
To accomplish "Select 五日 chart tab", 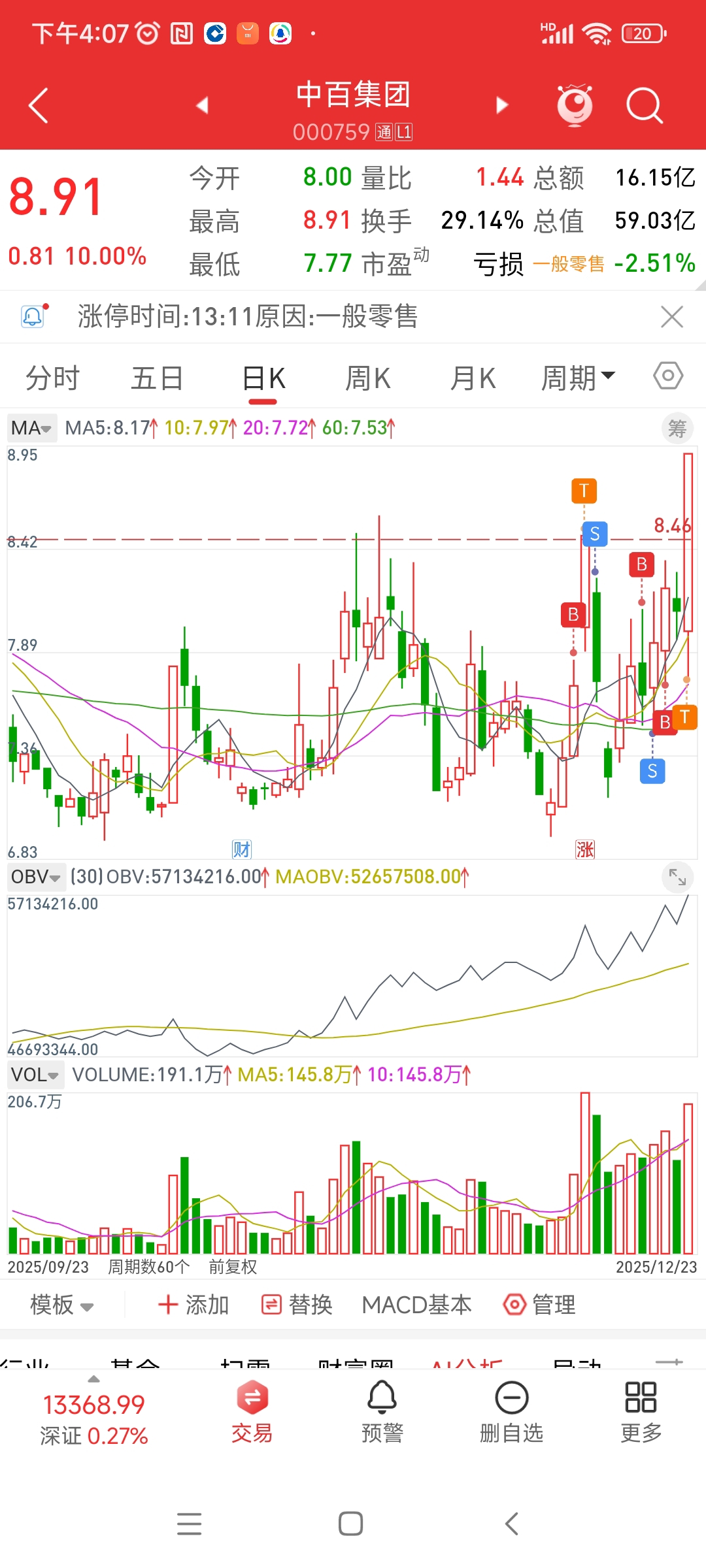I will pos(157,378).
